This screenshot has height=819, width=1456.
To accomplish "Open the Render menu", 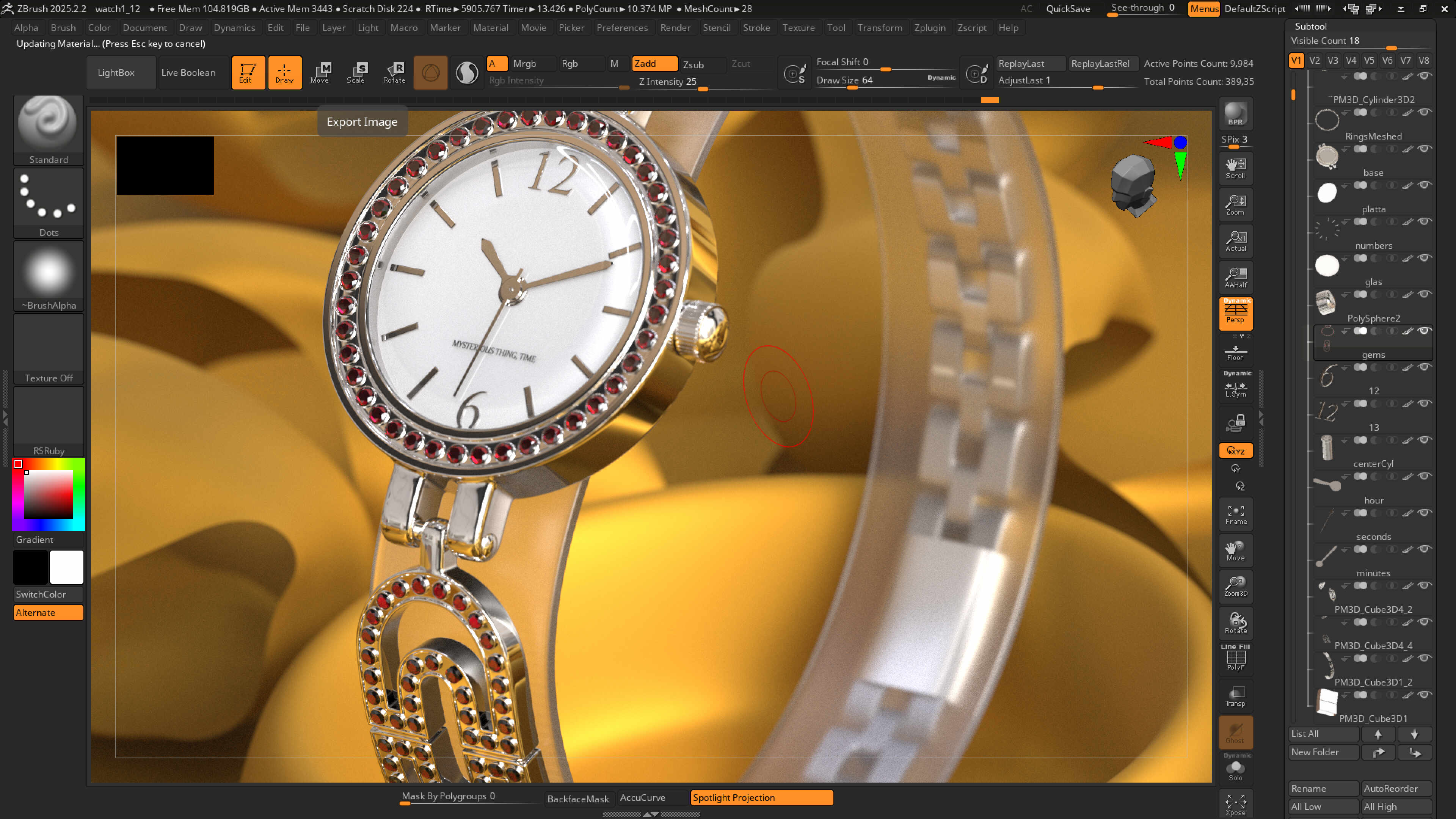I will (675, 28).
